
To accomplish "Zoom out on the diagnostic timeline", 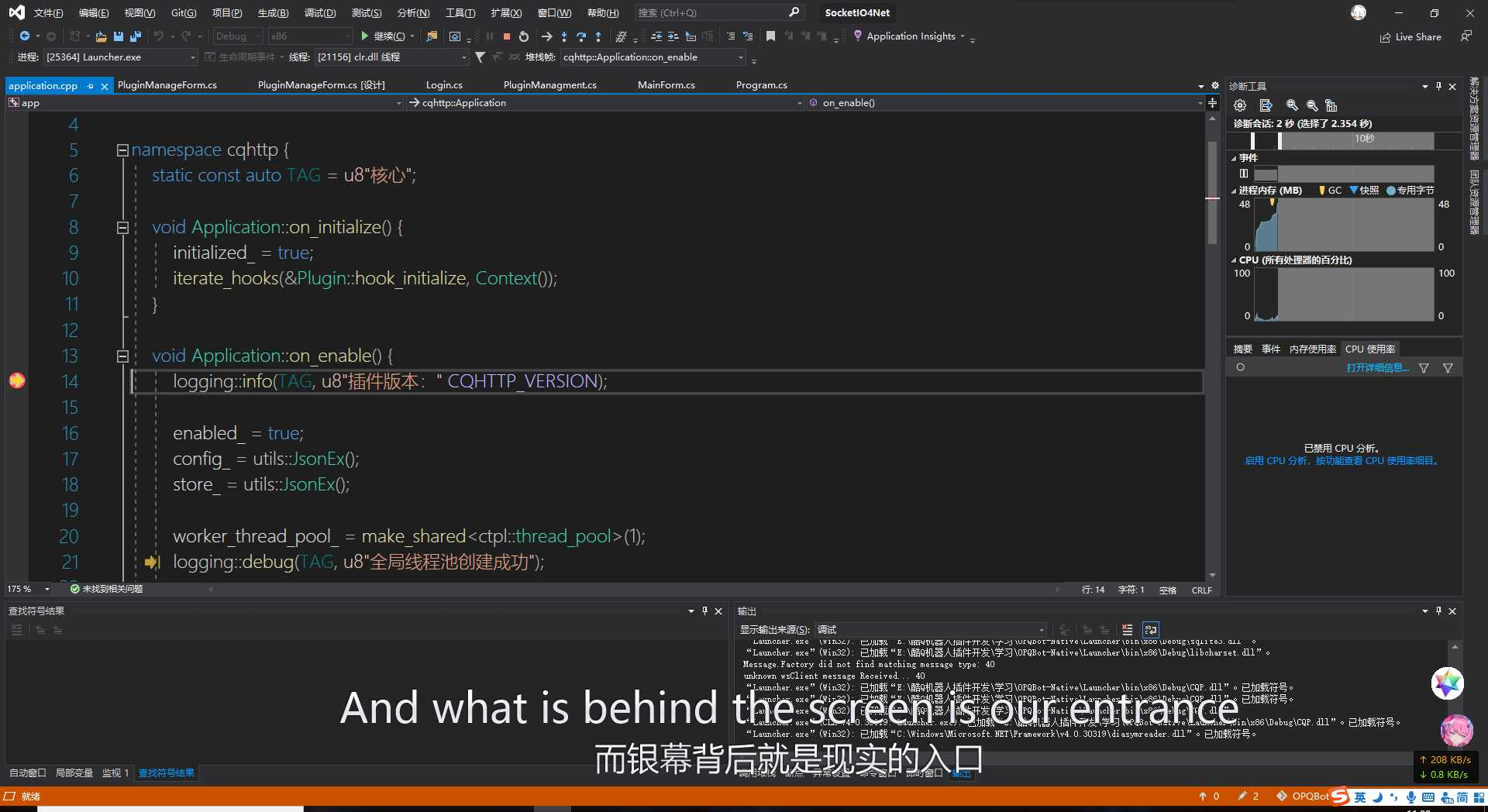I will (x=1312, y=105).
